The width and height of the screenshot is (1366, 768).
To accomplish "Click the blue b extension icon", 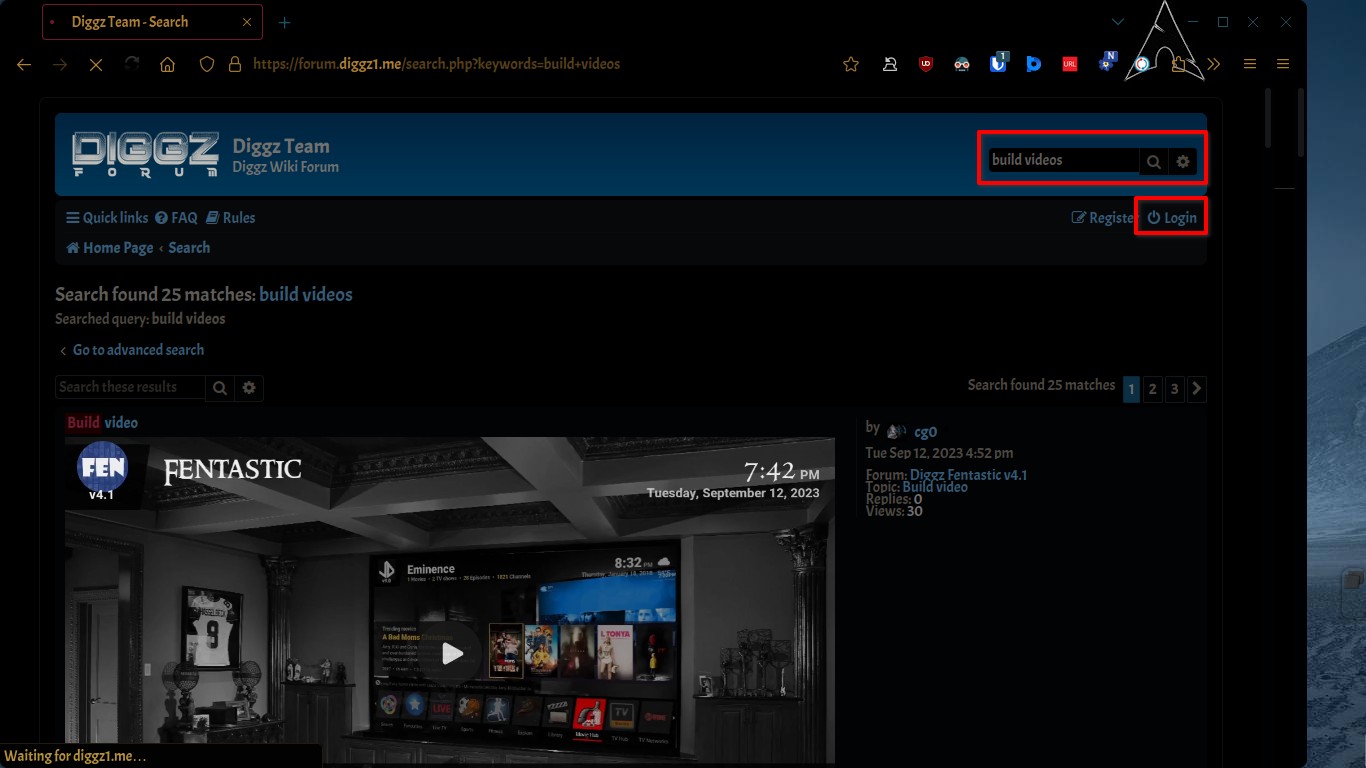I will pyautogui.click(x=1034, y=64).
